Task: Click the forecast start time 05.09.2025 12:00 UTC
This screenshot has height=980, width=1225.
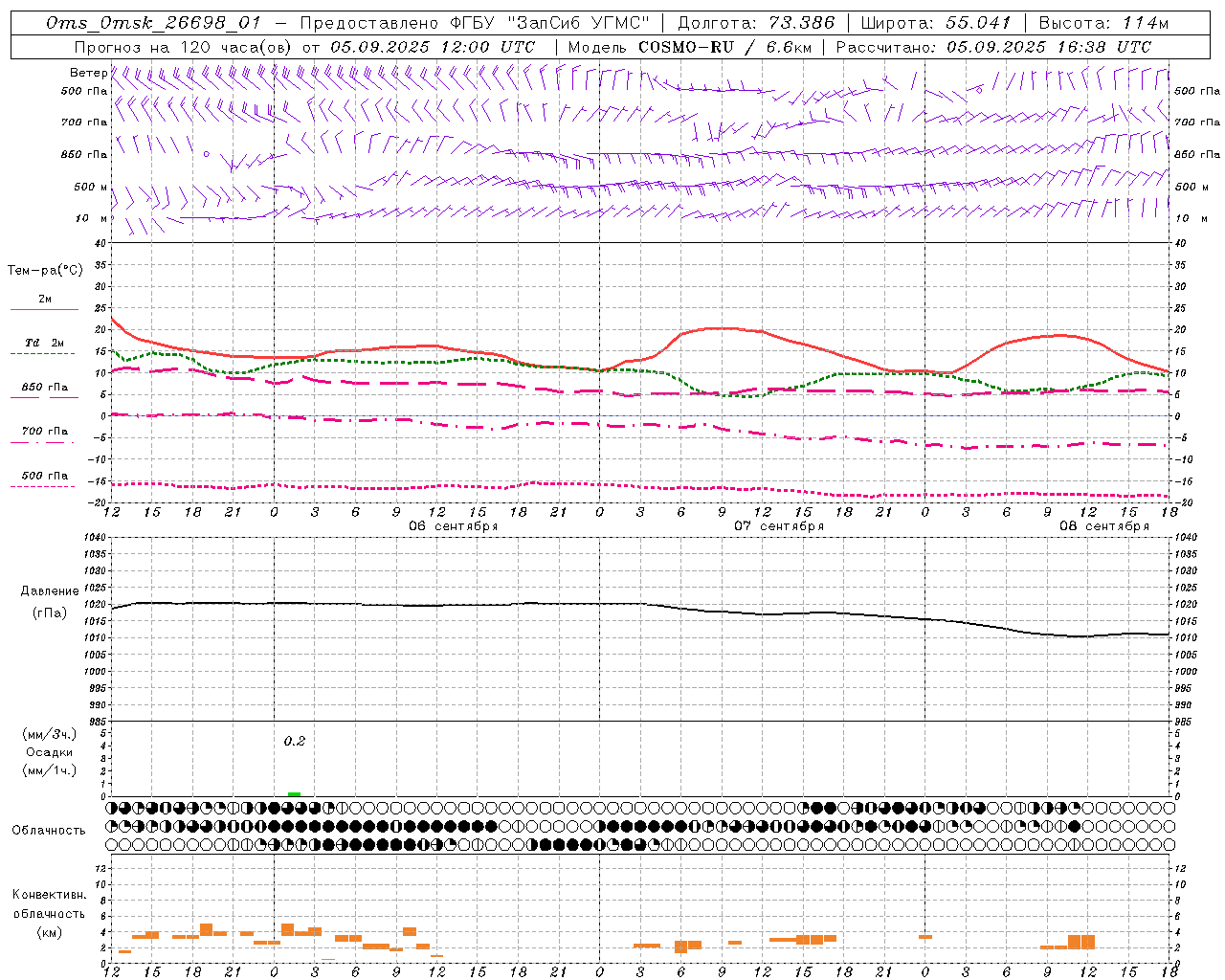Action: pyautogui.click(x=433, y=46)
